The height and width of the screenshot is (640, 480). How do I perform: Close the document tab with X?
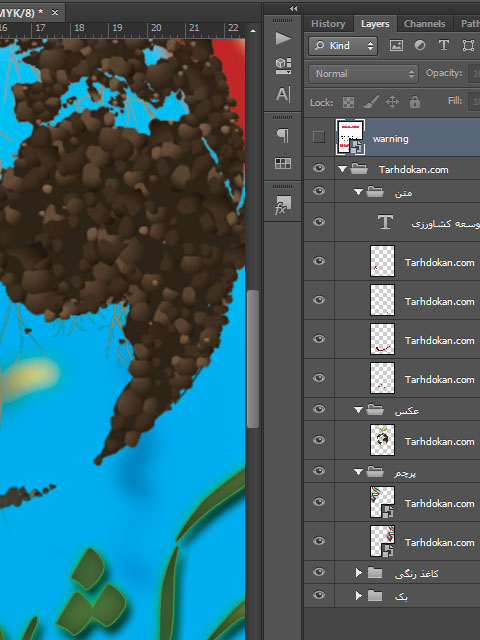55,13
